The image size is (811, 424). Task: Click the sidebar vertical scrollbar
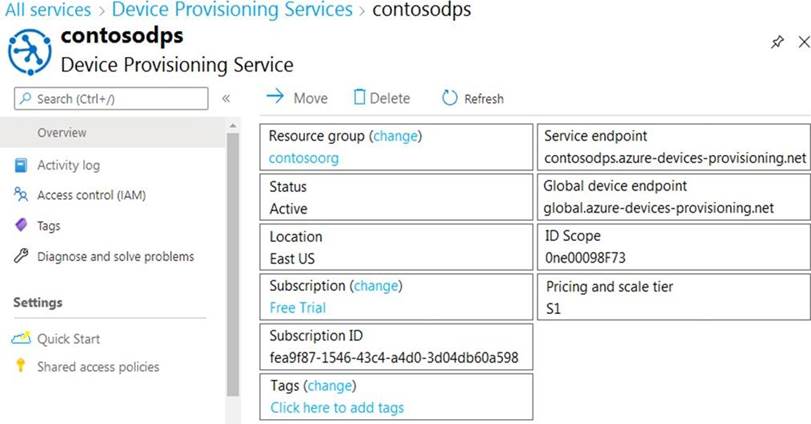point(233,260)
